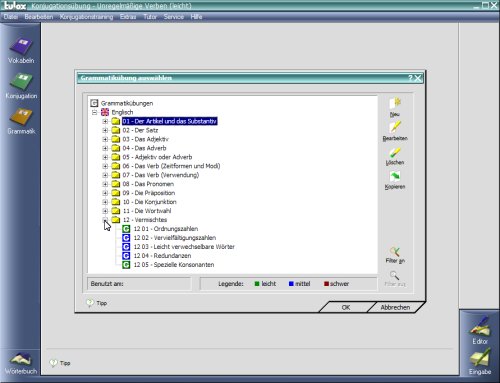Open the Datei menu
The image size is (500, 383).
pos(11,17)
